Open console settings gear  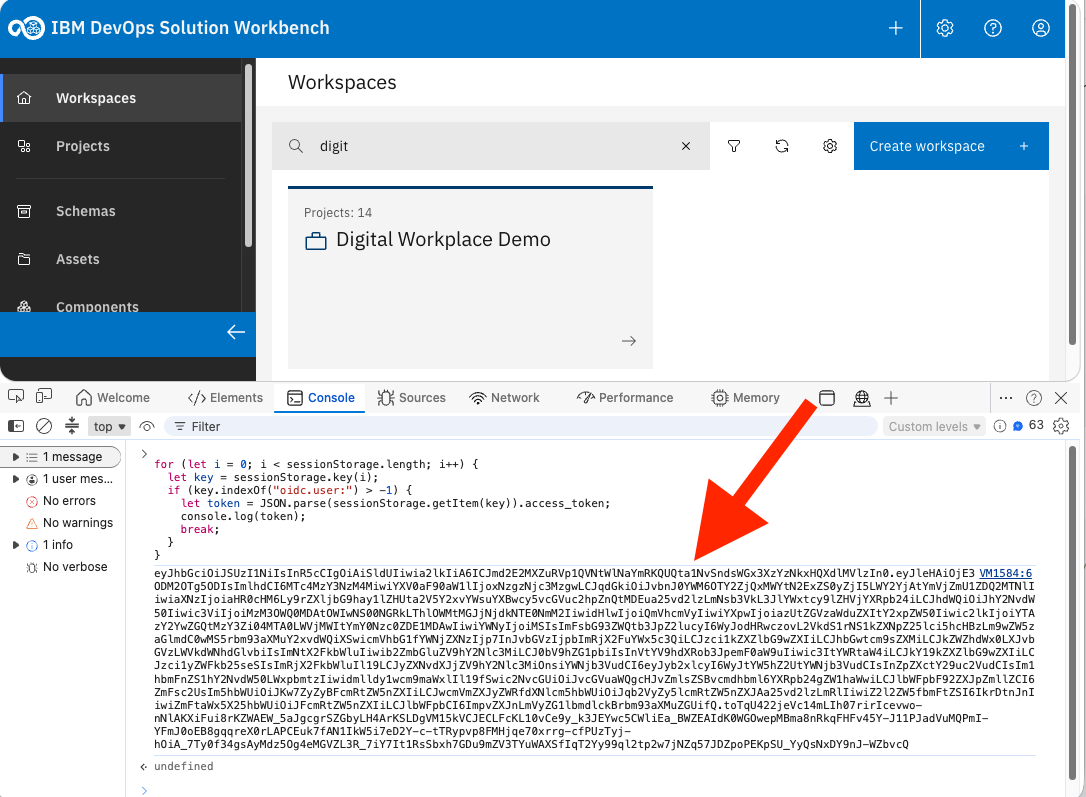[1061, 426]
